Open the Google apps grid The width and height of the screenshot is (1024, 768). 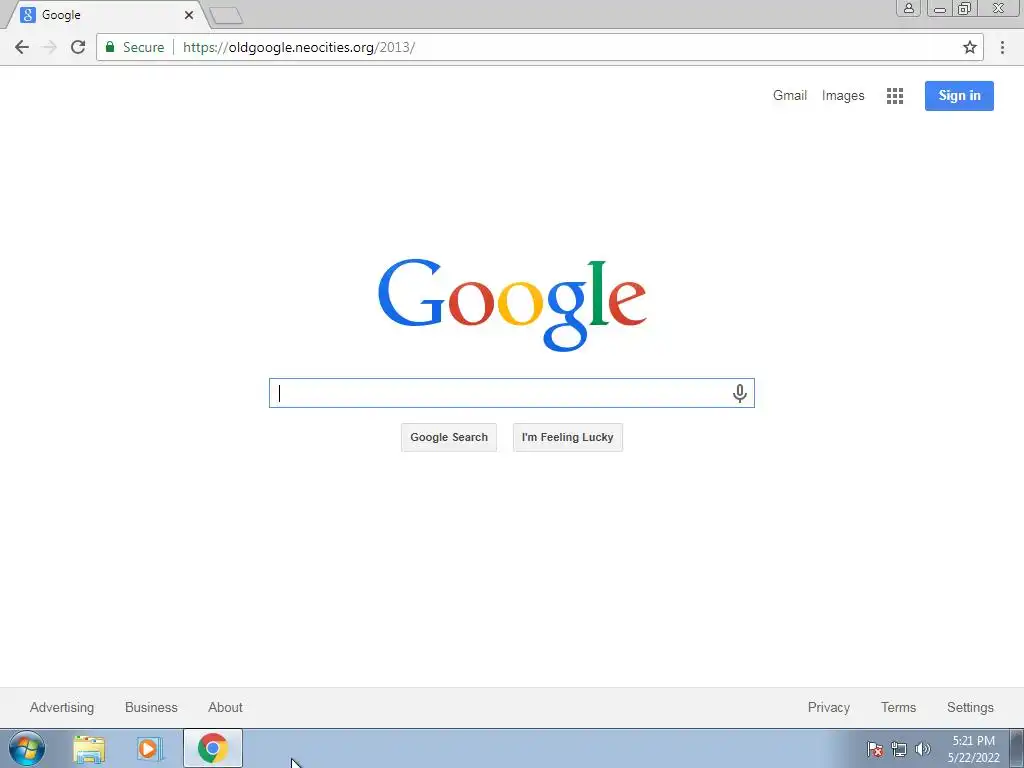coord(895,96)
